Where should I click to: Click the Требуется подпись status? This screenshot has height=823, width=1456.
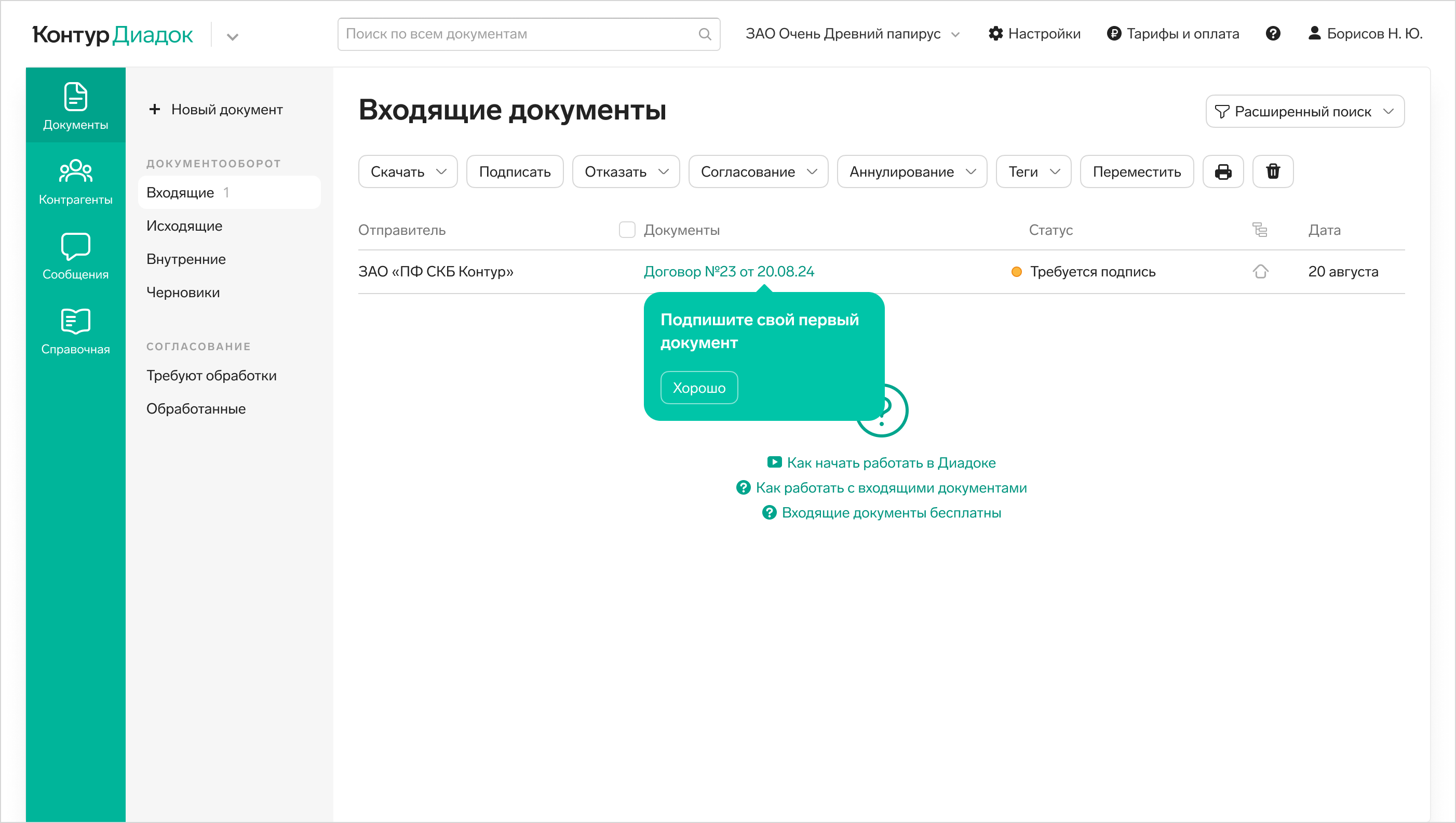click(1083, 272)
